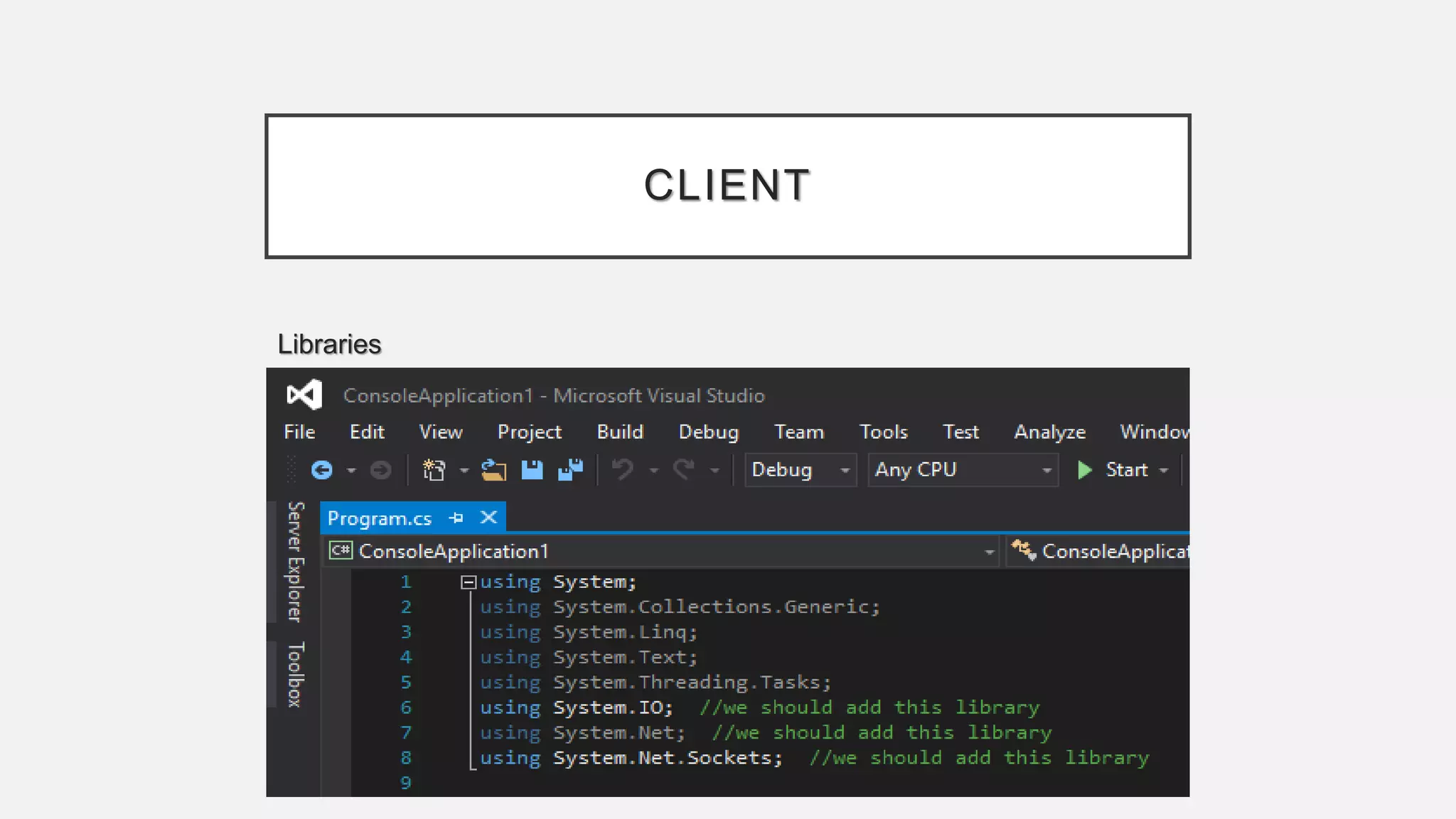Collapse the using directives block
Image resolution: width=1456 pixels, height=819 pixels.
tap(468, 582)
